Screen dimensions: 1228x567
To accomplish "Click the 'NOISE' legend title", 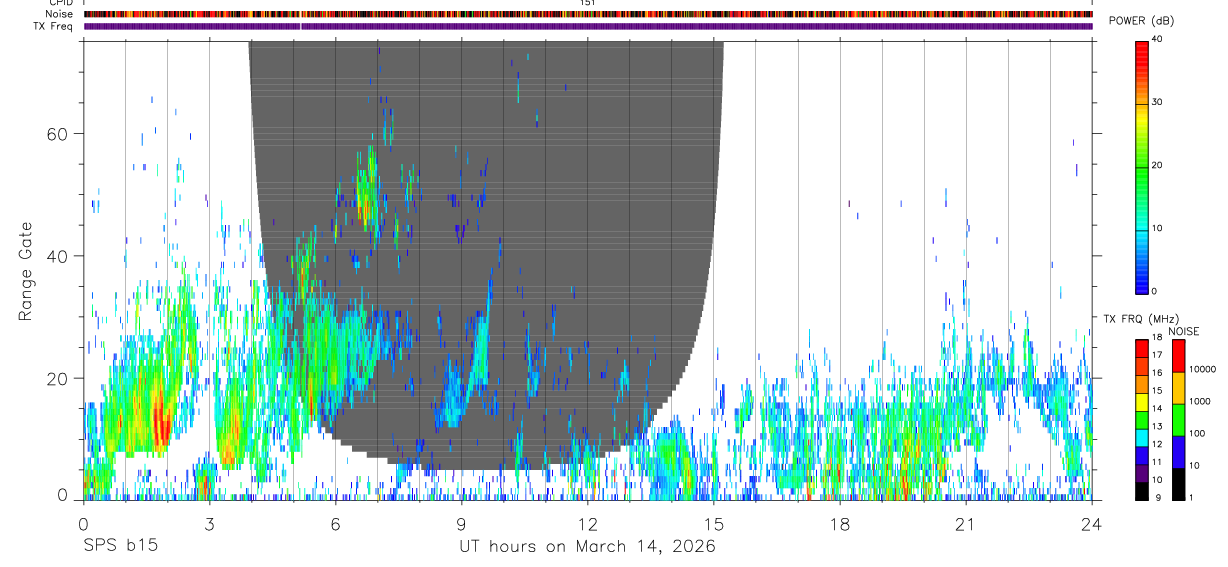I will 1183,331.
